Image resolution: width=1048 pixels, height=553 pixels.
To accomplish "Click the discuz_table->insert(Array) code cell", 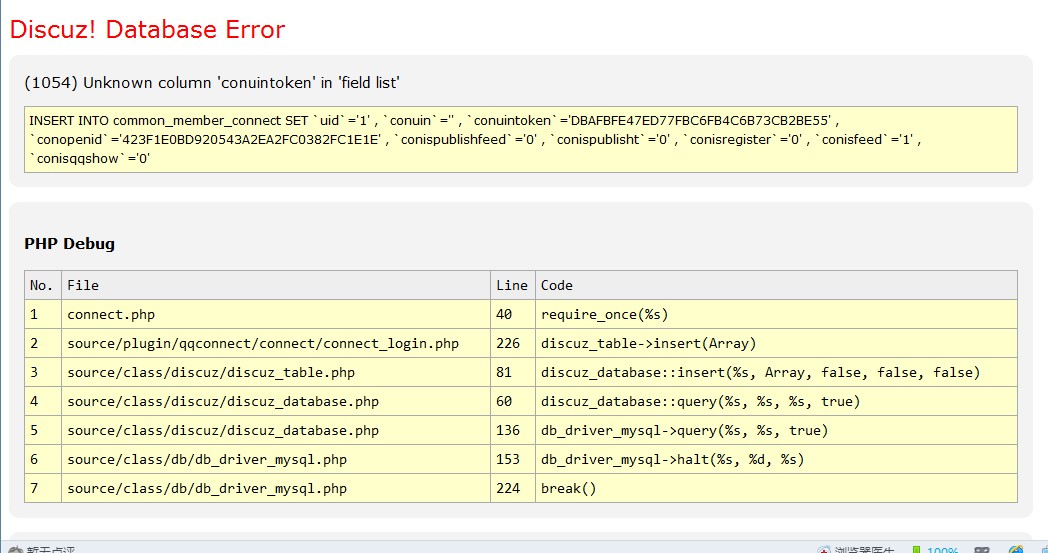I will pos(648,343).
